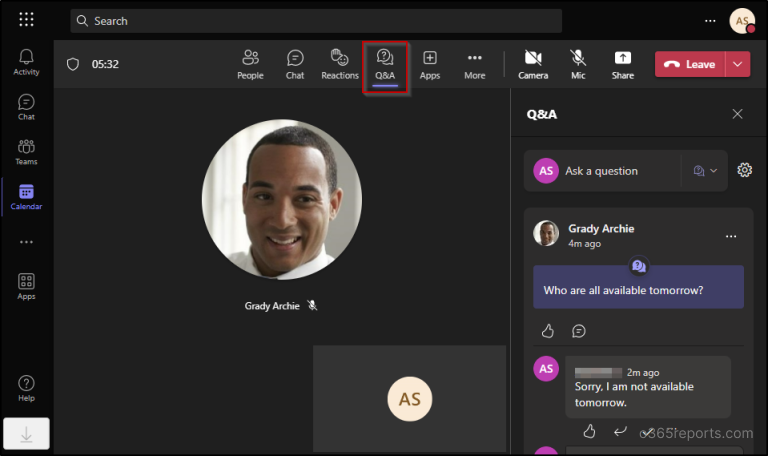Click the 05:32 meeting timer

(x=105, y=64)
